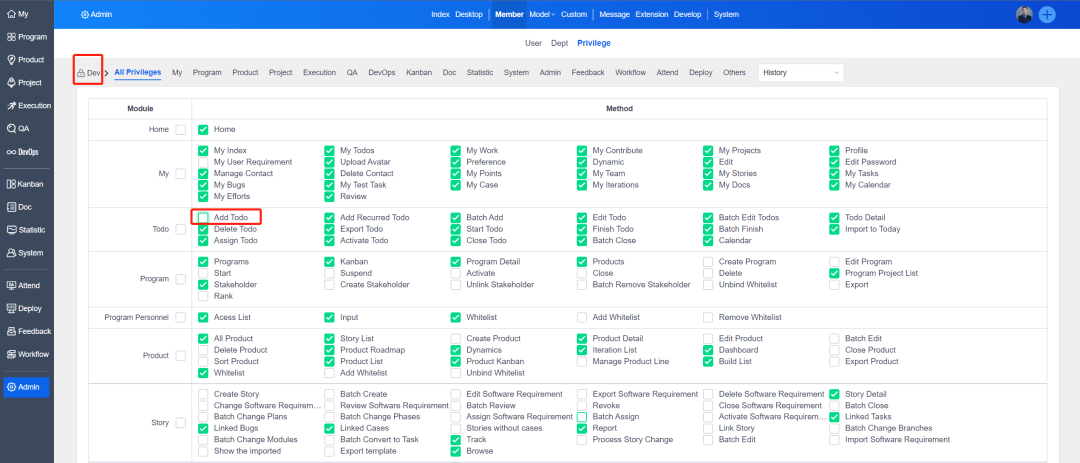The image size is (1080, 463).
Task: Open the Admin menu in header
Action: (x=96, y=15)
